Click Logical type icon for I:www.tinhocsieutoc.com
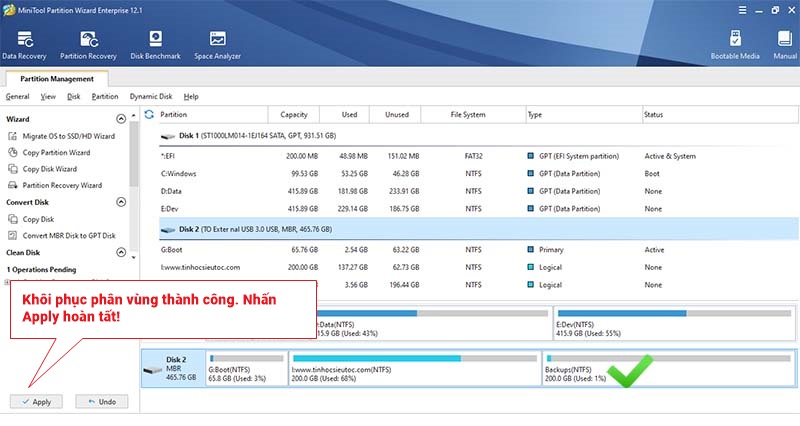 pos(531,267)
